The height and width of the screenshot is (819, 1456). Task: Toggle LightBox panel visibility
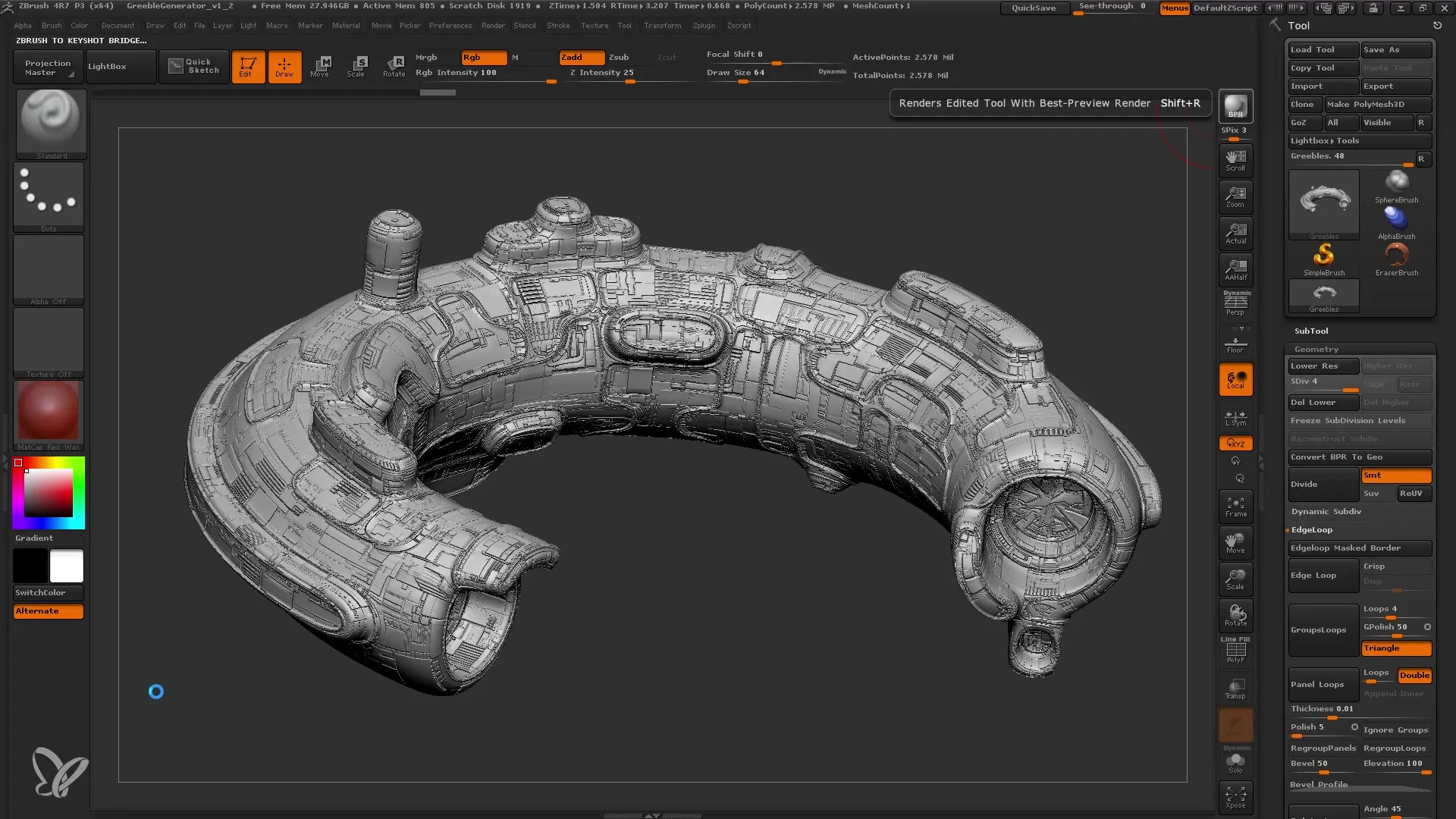click(107, 65)
